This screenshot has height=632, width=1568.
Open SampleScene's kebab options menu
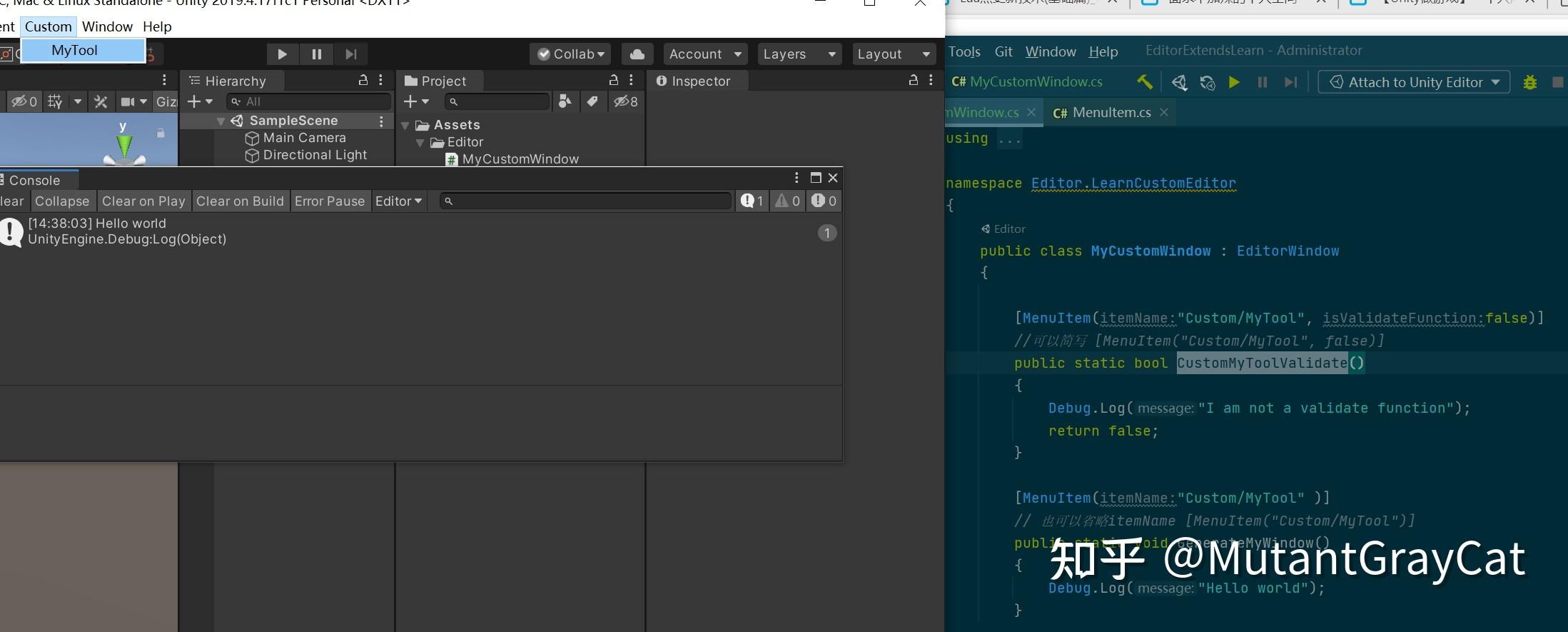click(x=381, y=121)
